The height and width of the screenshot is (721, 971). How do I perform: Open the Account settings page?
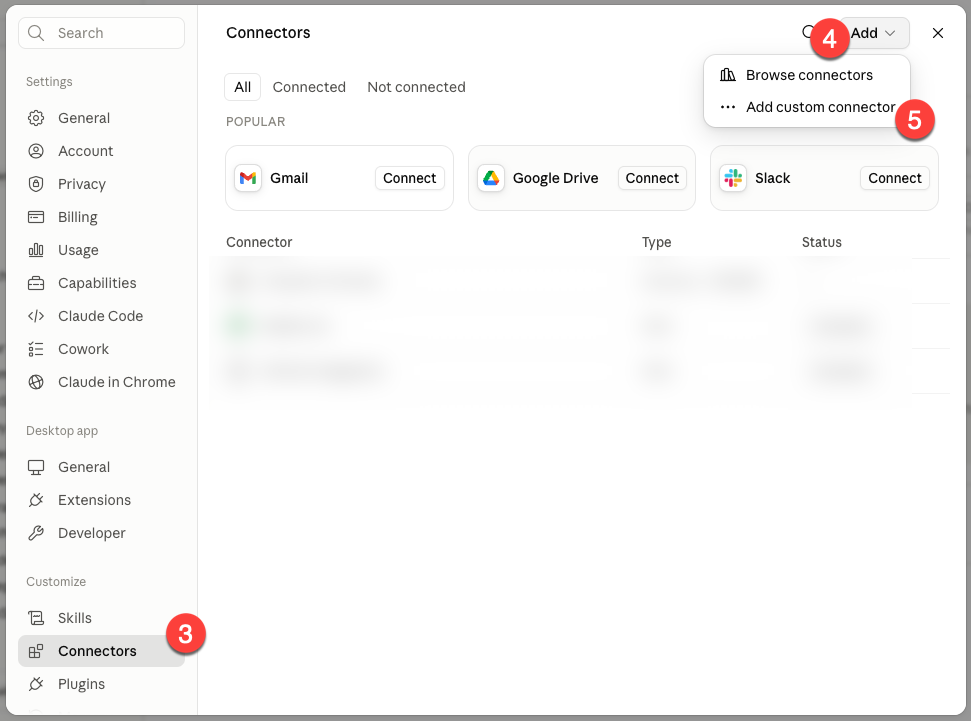pyautogui.click(x=102, y=151)
